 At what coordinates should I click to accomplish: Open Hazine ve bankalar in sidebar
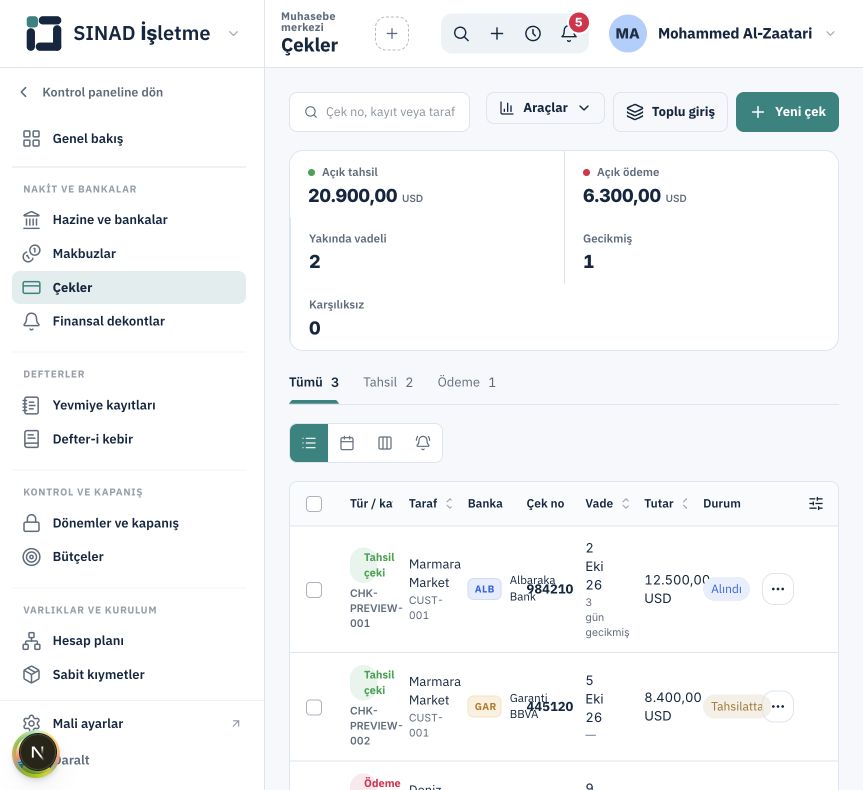point(129,220)
